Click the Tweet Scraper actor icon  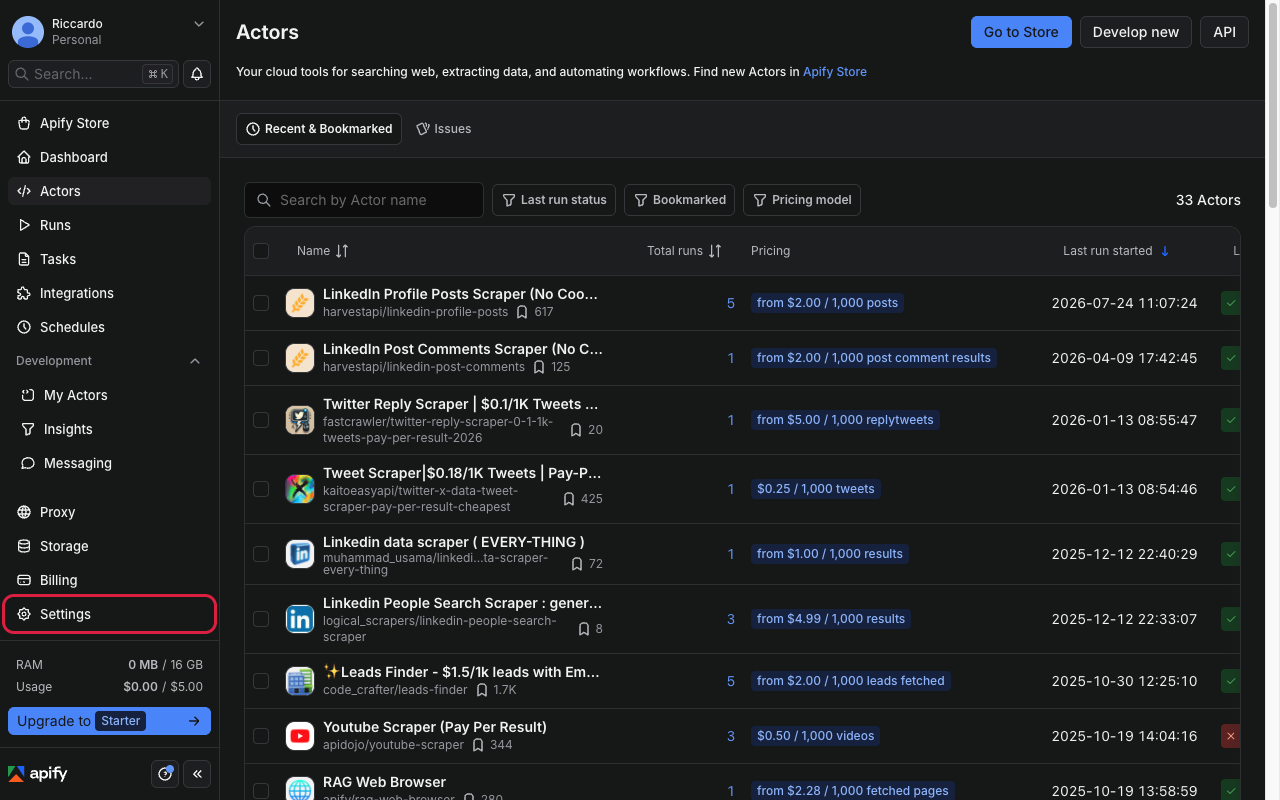300,489
